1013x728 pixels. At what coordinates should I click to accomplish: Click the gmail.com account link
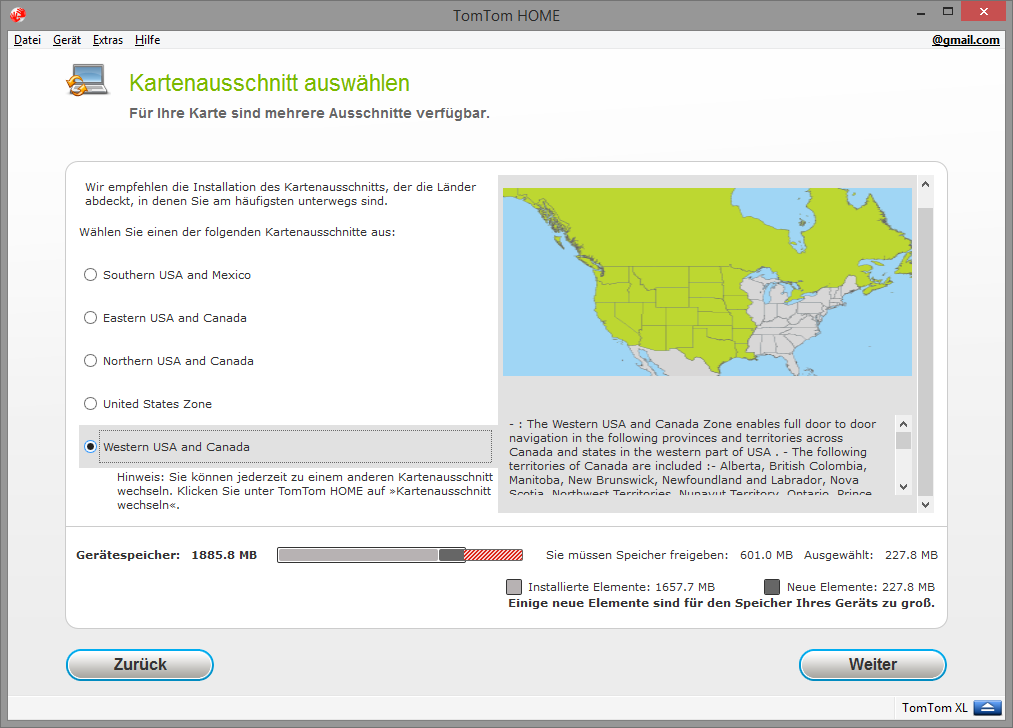[x=965, y=40]
